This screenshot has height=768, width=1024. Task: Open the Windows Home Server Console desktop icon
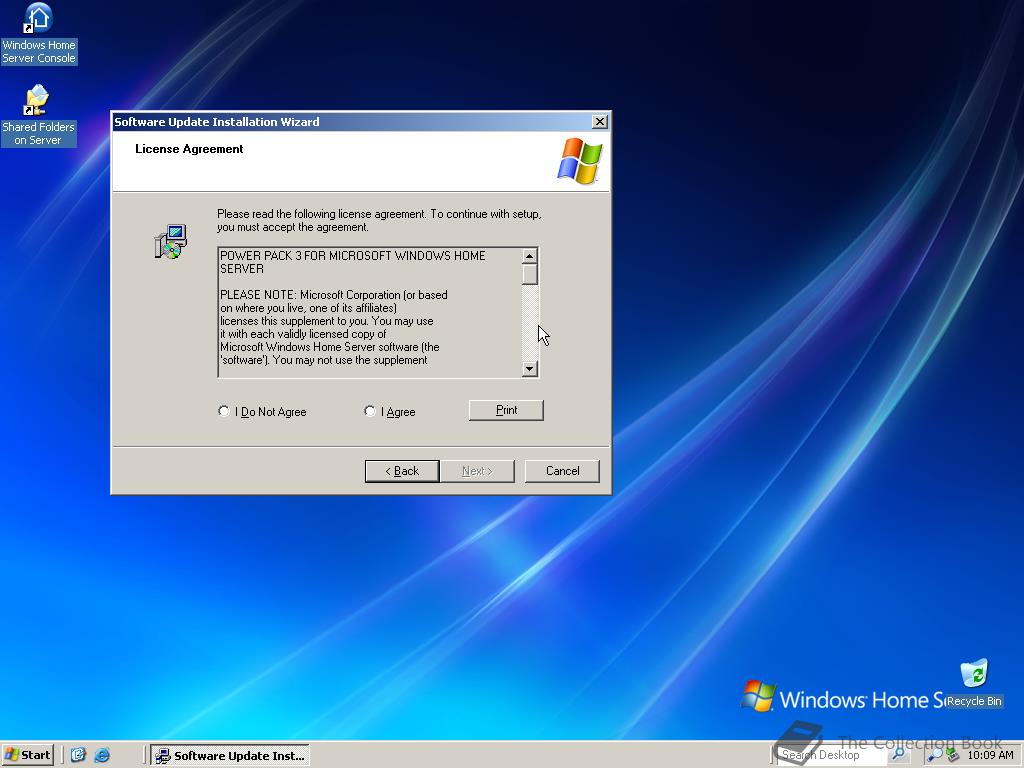pyautogui.click(x=39, y=33)
